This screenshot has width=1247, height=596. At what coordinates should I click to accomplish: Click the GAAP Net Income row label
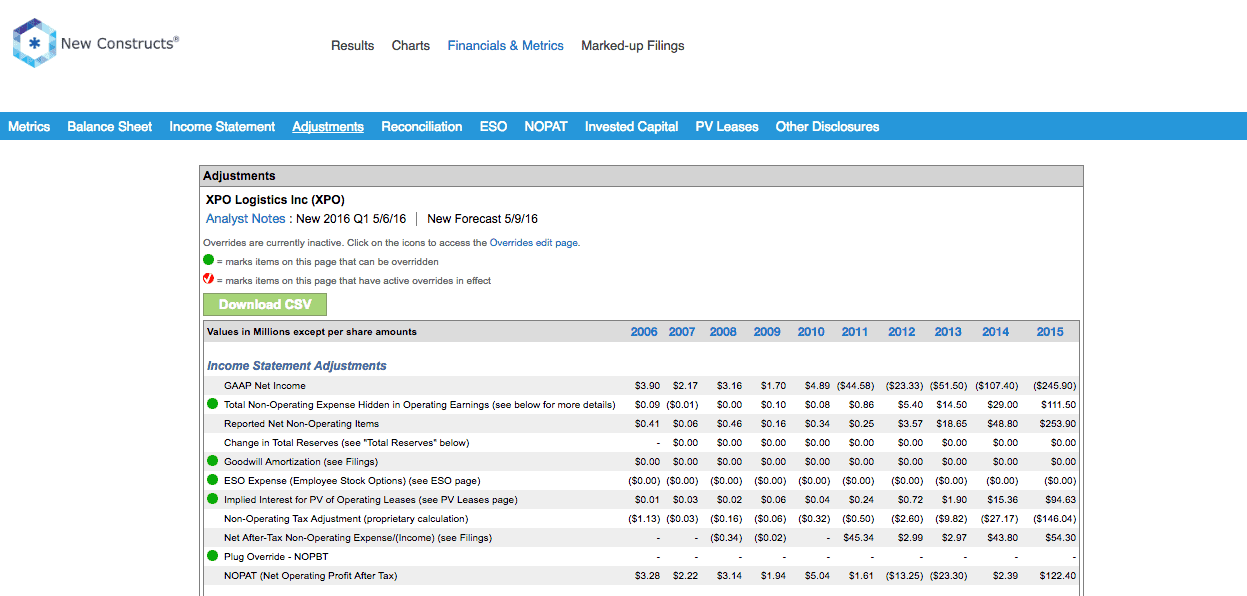coord(265,386)
